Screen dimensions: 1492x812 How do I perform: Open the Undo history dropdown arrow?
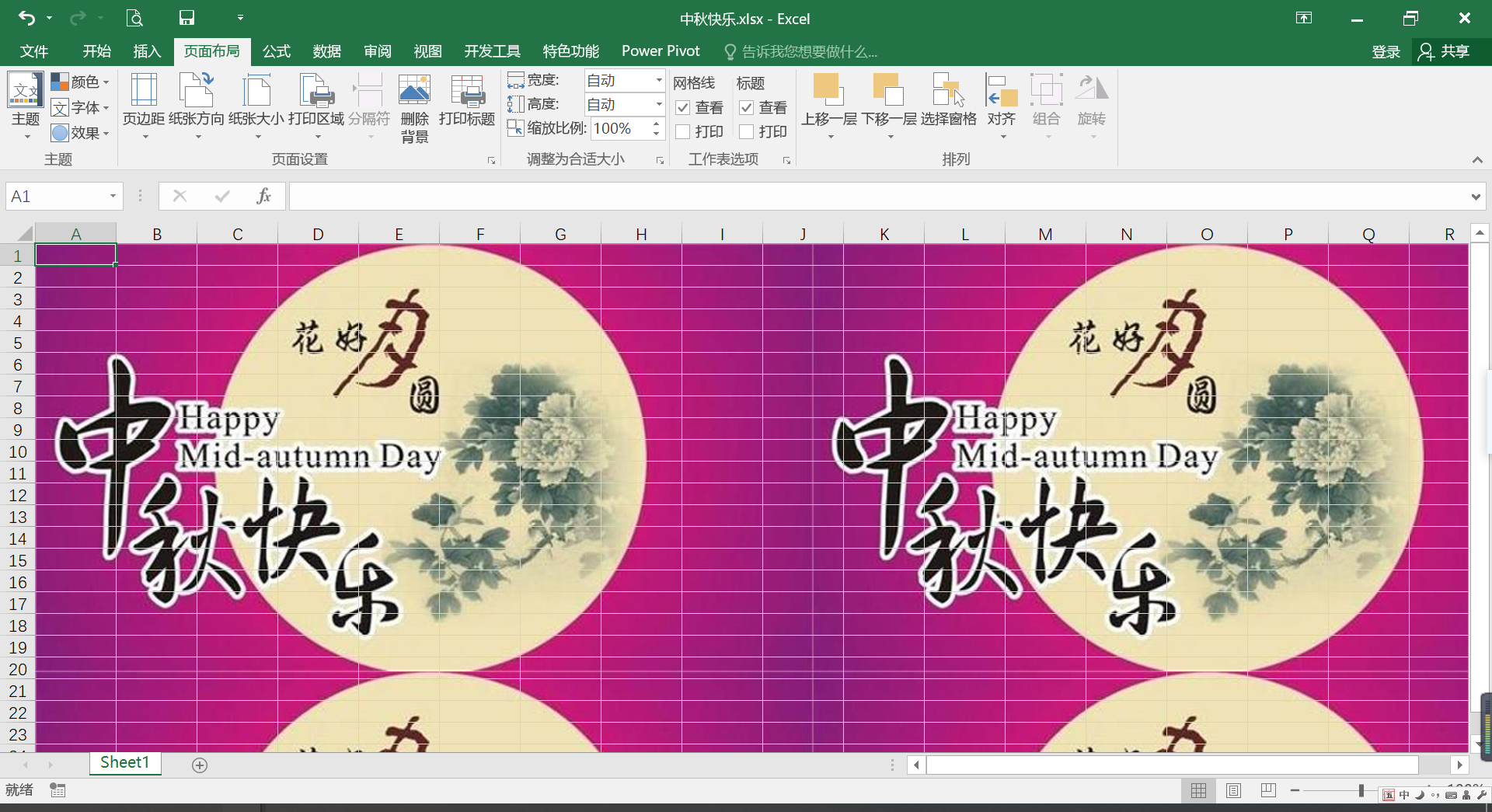[x=49, y=18]
